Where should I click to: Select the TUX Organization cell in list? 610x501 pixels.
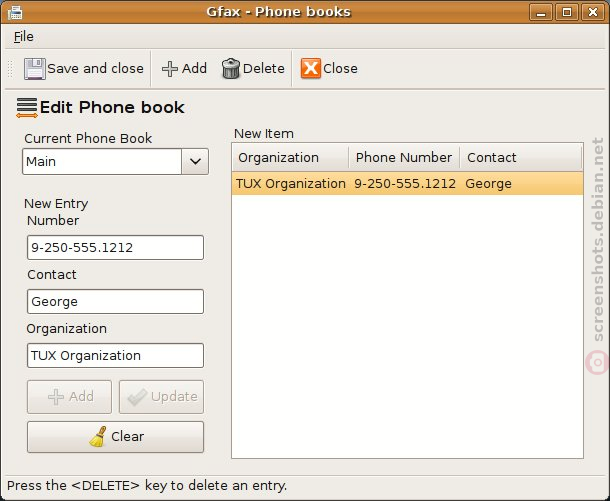click(x=291, y=184)
